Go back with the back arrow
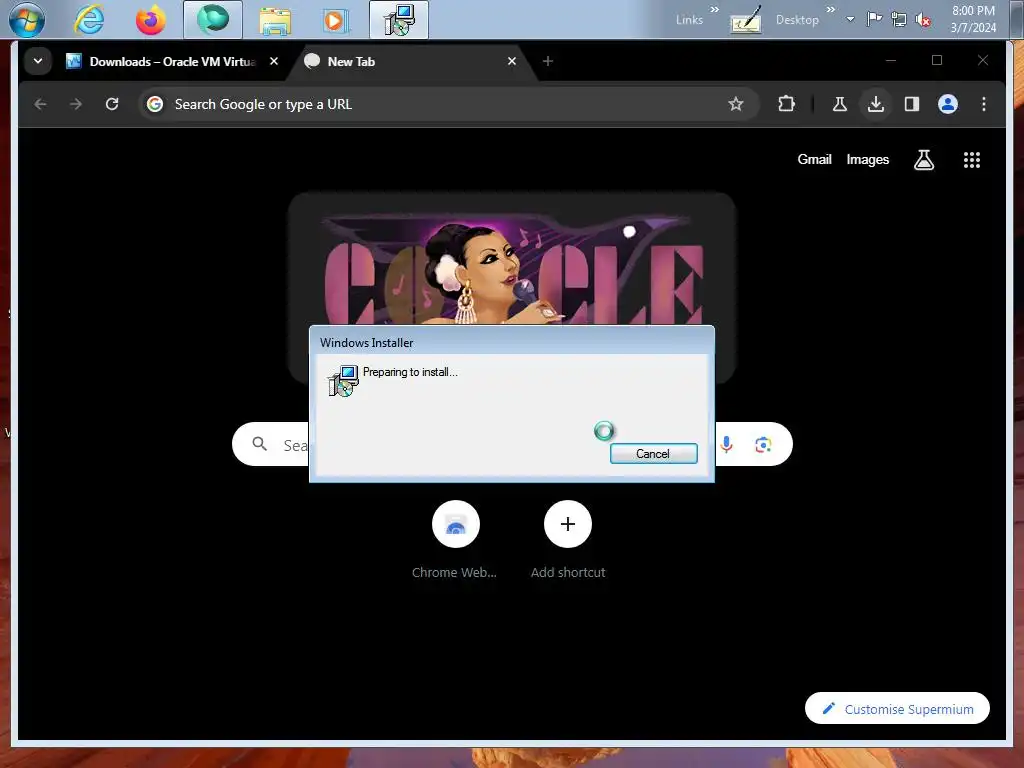Screen dimensions: 1024x768 tap(40, 104)
